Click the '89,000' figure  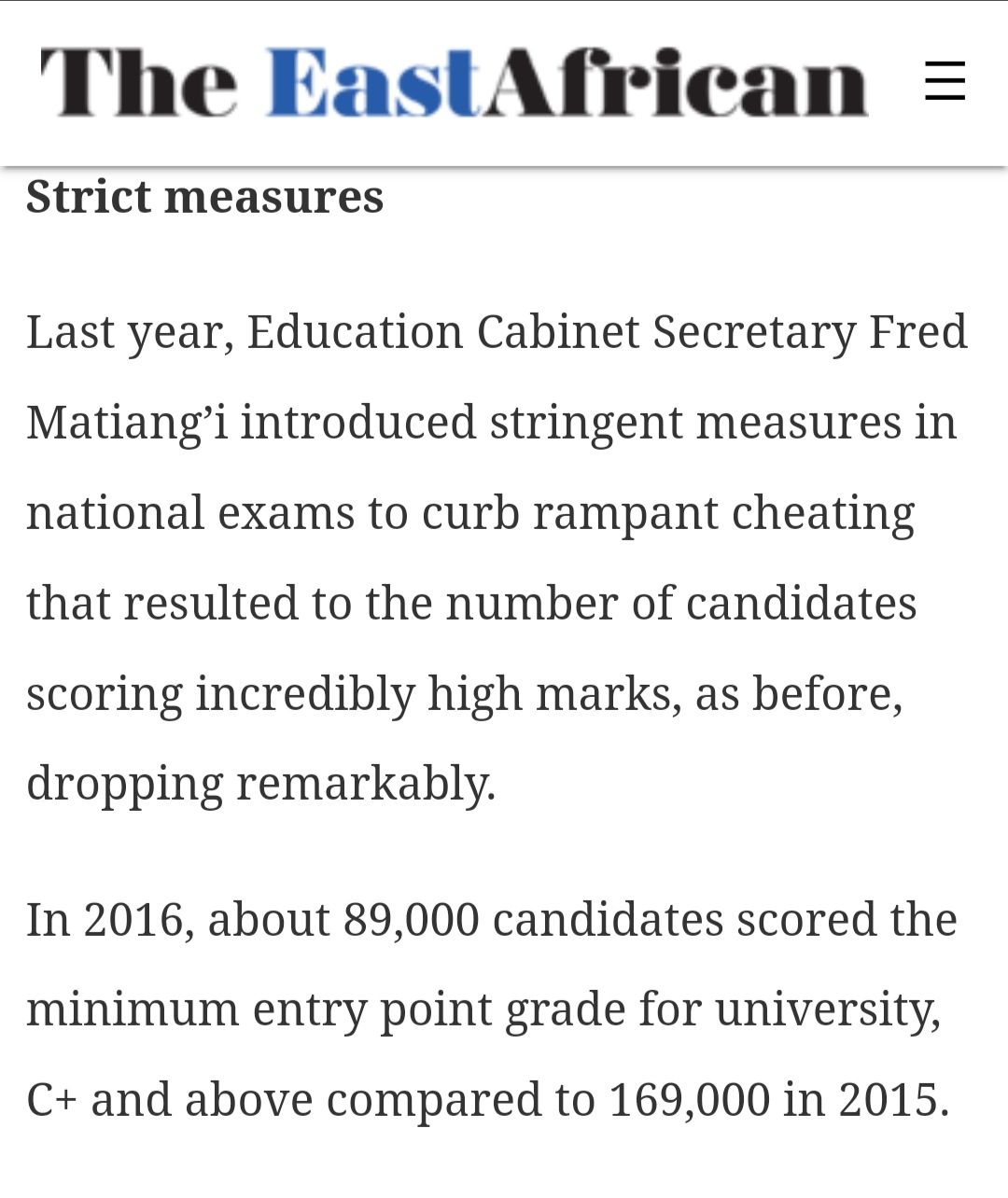coord(411,919)
